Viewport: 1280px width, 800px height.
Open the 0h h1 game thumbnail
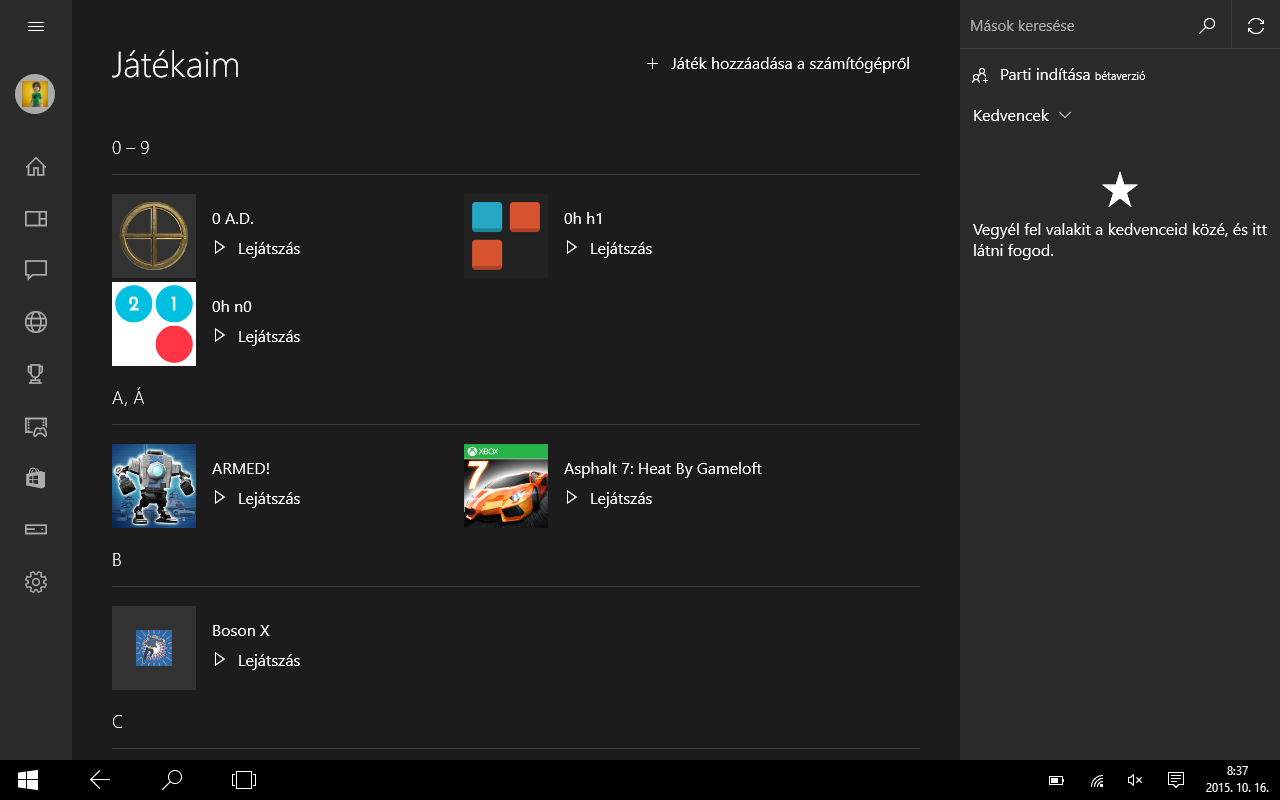tap(506, 236)
